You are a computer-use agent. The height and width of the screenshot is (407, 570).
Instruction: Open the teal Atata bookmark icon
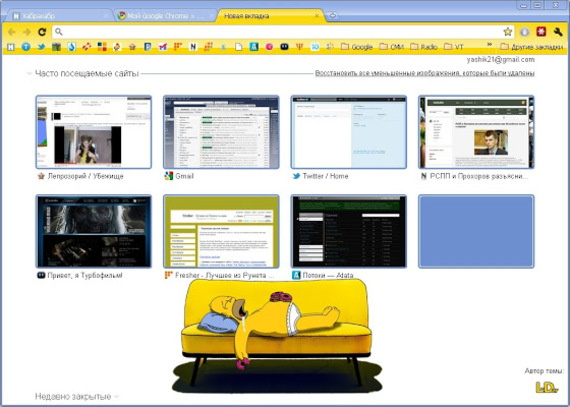coord(254,47)
